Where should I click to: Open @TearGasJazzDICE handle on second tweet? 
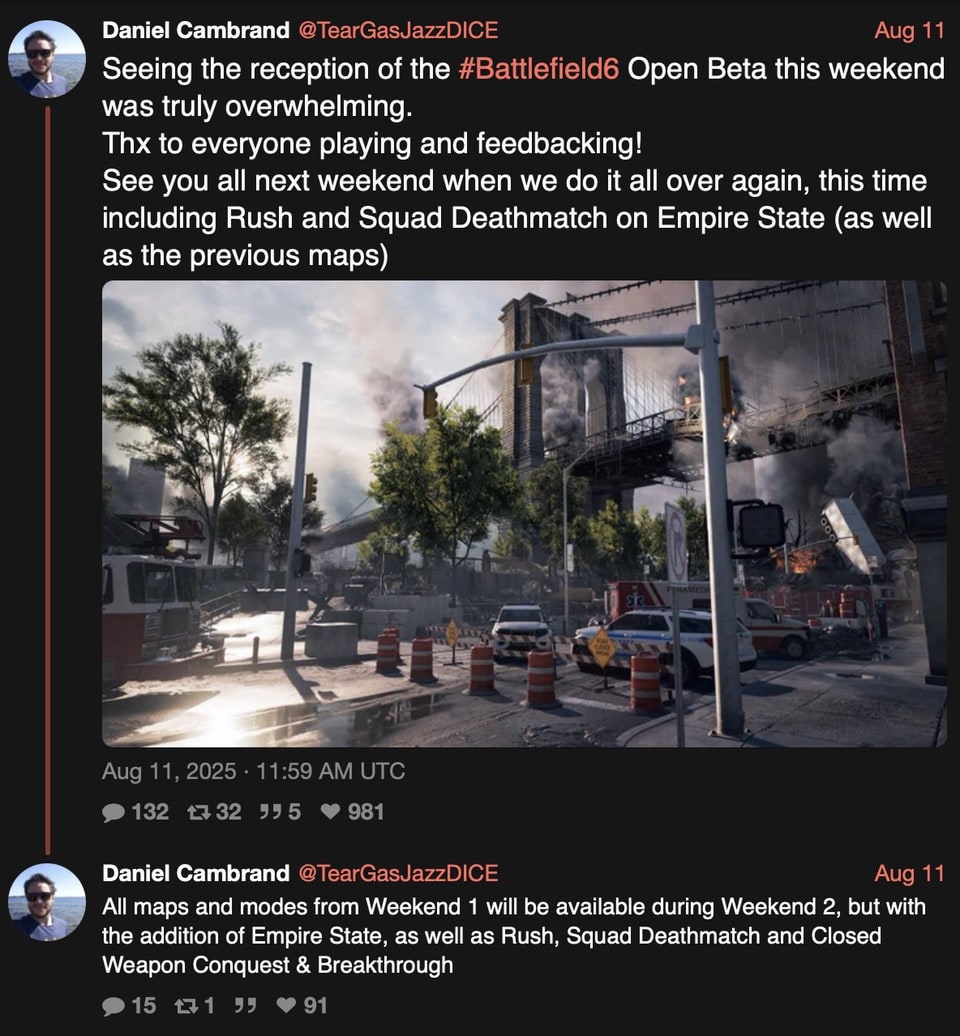[x=398, y=873]
